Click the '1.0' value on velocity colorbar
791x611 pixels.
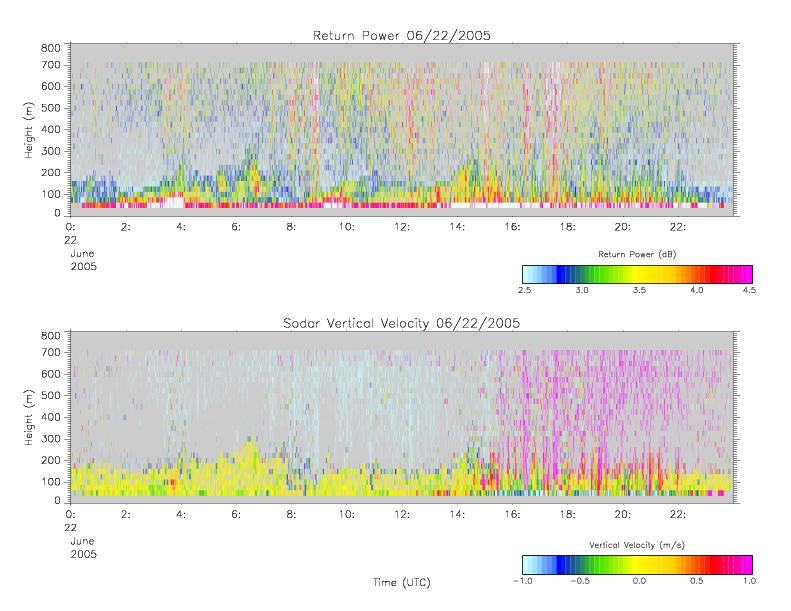[749, 581]
